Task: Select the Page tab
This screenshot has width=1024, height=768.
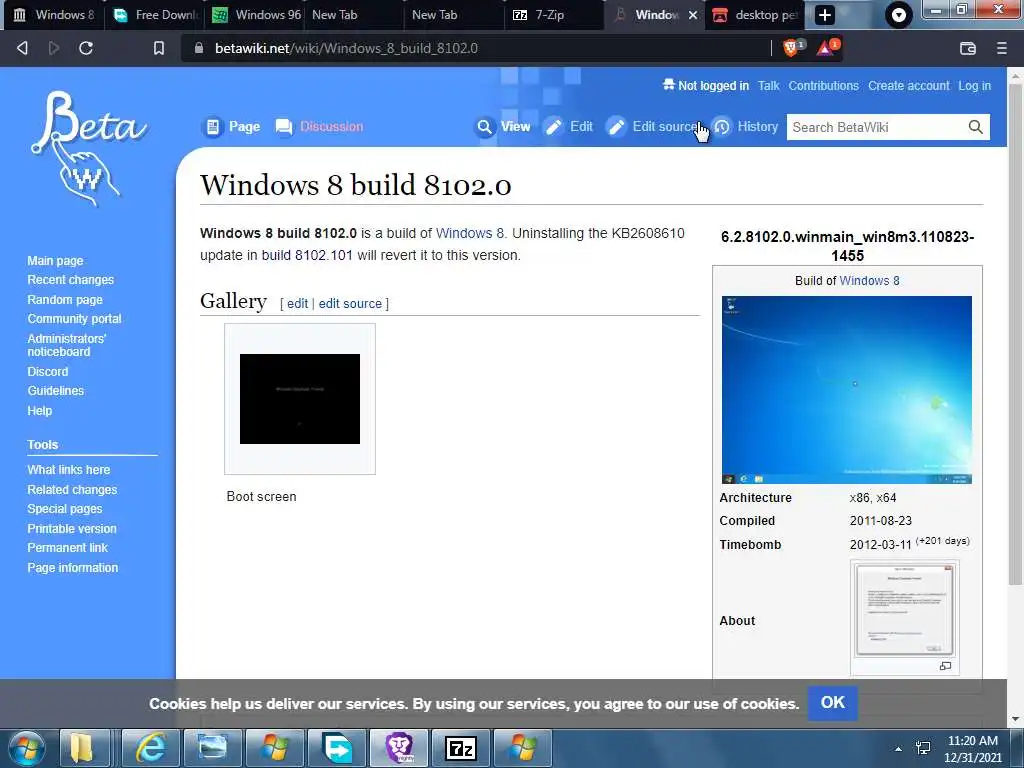Action: (x=232, y=127)
